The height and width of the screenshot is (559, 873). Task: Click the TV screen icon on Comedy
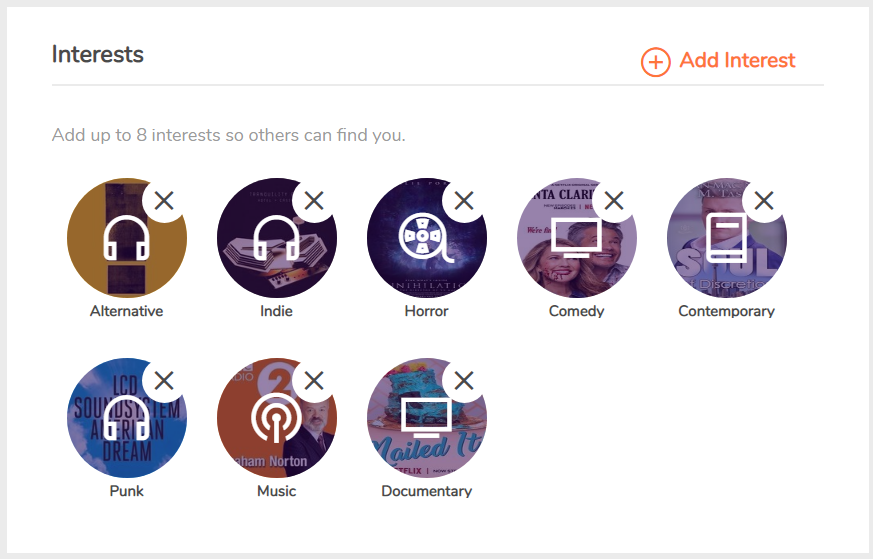tap(577, 238)
